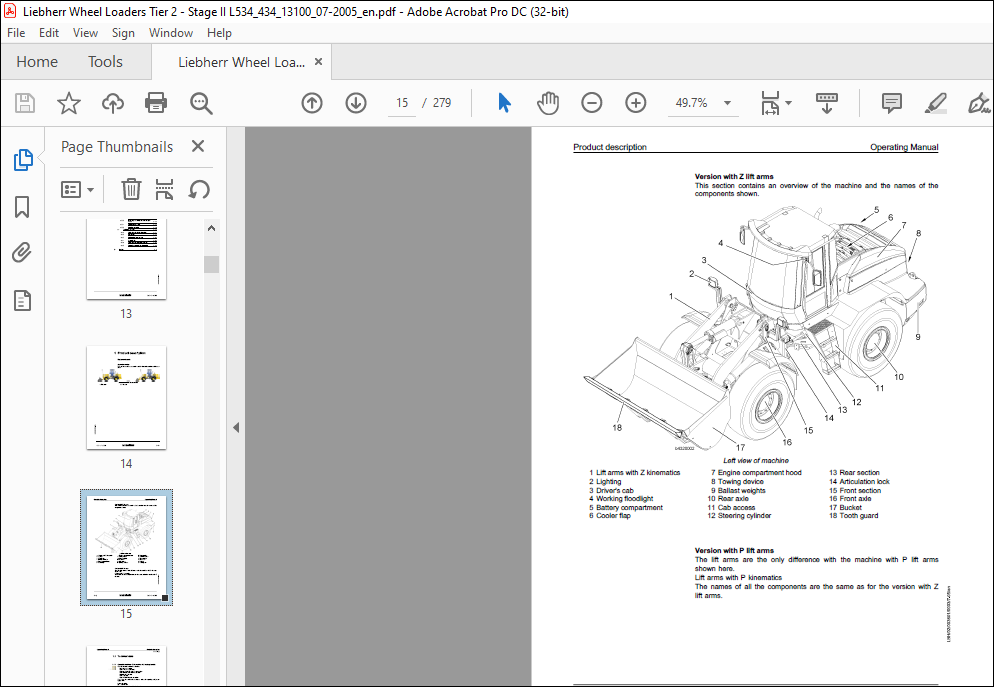Switch to the Home tab
The width and height of the screenshot is (994, 687).
(x=37, y=61)
